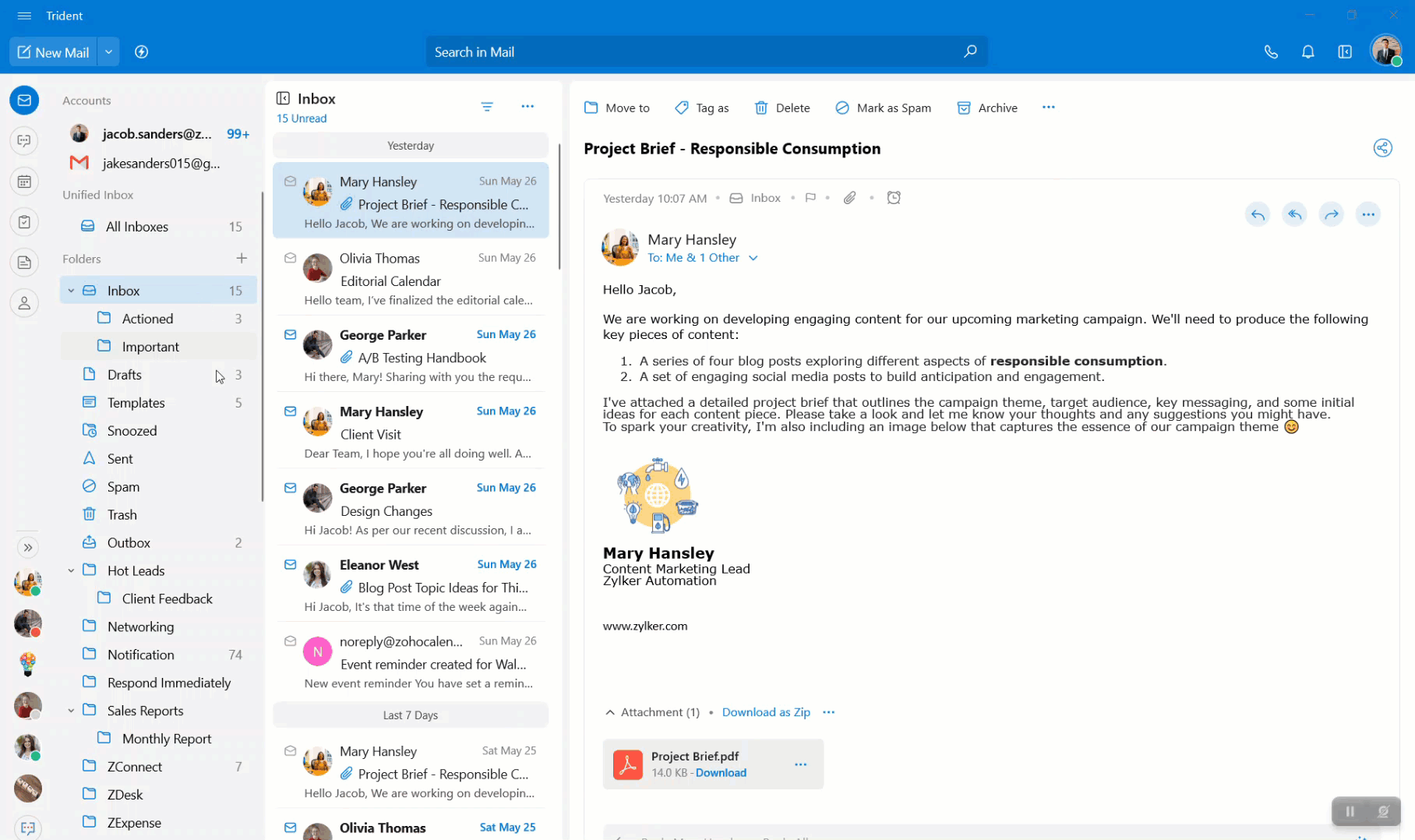Download Project Brief.pdf
The width and height of the screenshot is (1415, 840).
(x=721, y=773)
